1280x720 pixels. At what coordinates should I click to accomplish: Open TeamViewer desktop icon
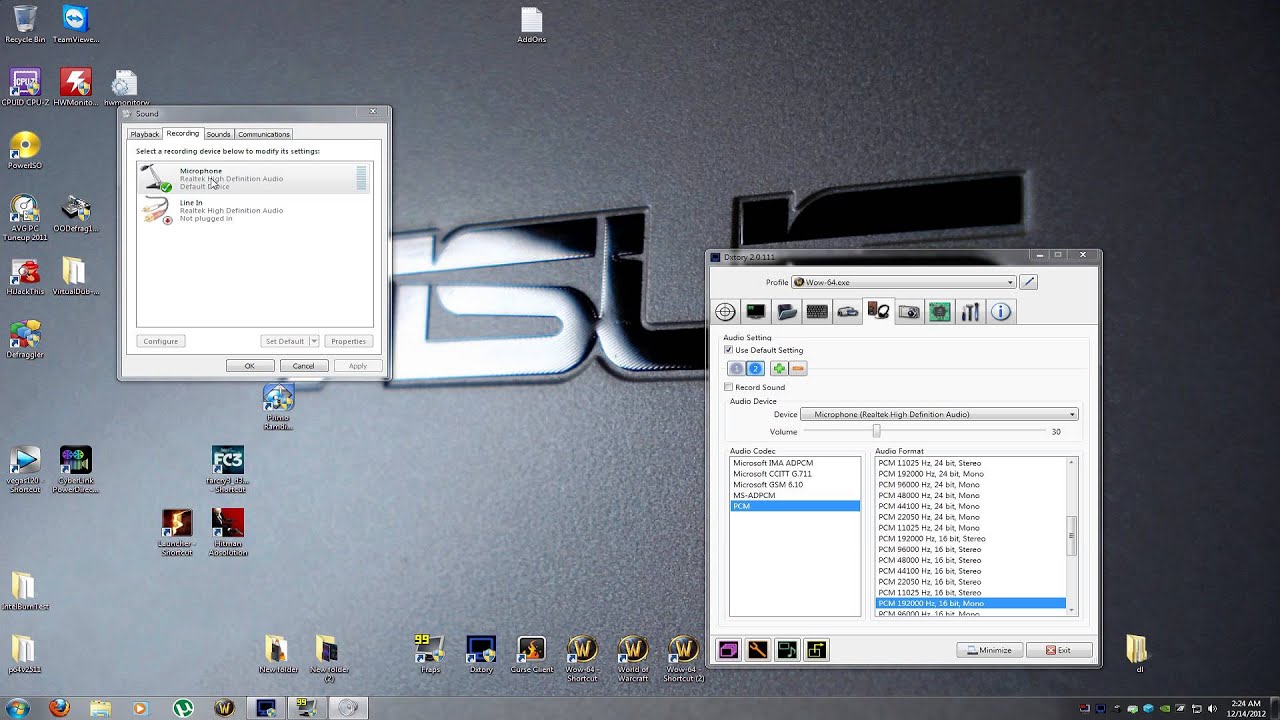pyautogui.click(x=75, y=25)
